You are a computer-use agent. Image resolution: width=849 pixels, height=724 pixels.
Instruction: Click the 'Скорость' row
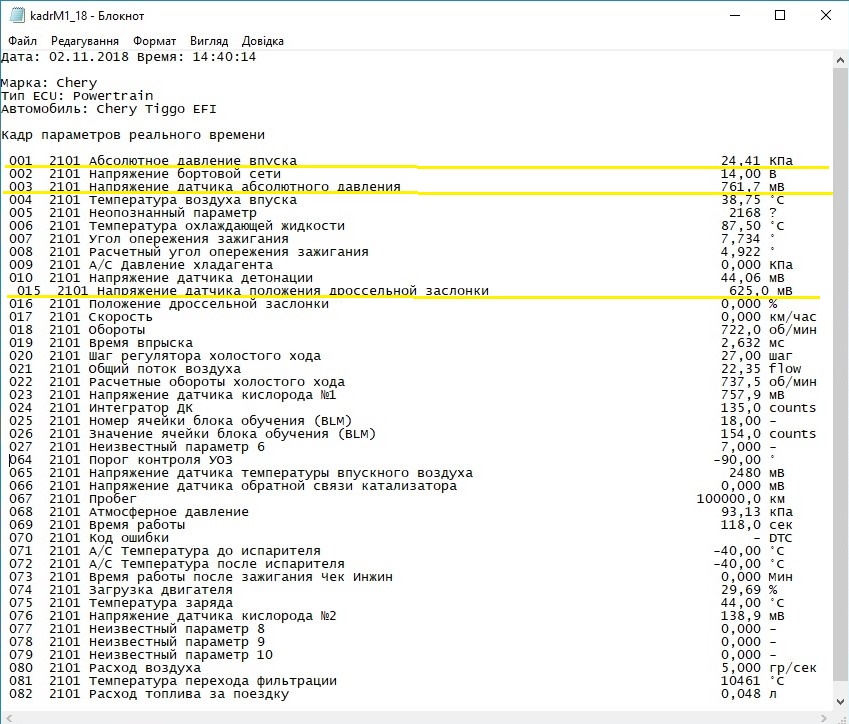coord(413,317)
